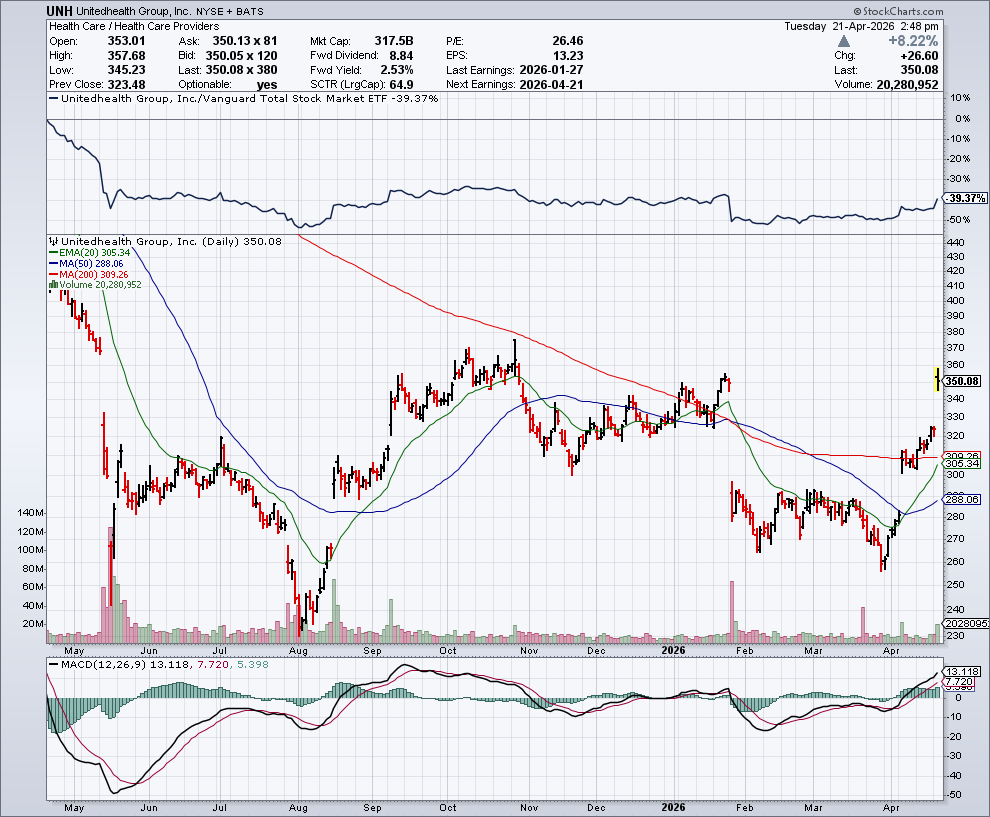Image resolution: width=990 pixels, height=817 pixels.
Task: Click the red 309.26 MA(200) axis tag
Action: coord(960,455)
